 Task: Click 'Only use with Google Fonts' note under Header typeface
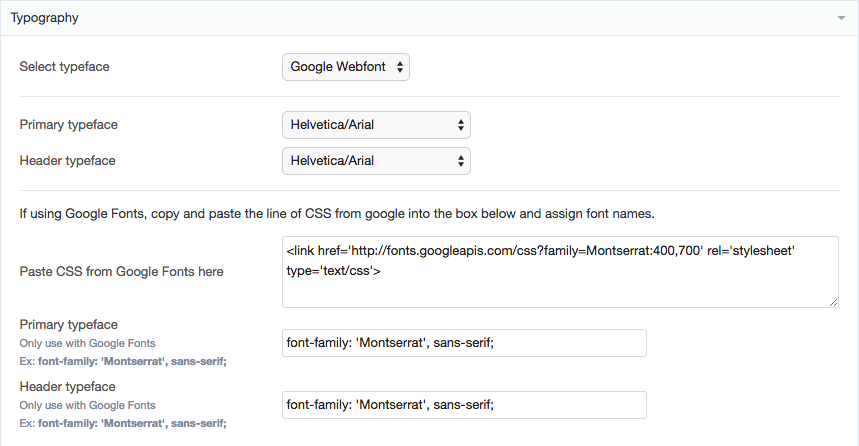pos(88,405)
